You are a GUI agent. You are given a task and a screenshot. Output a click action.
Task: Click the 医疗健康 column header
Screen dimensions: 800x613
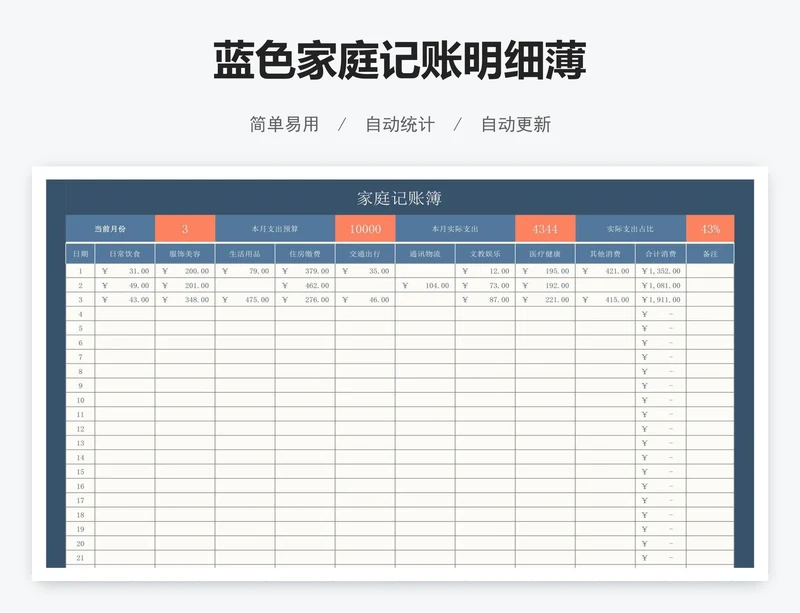(x=545, y=254)
